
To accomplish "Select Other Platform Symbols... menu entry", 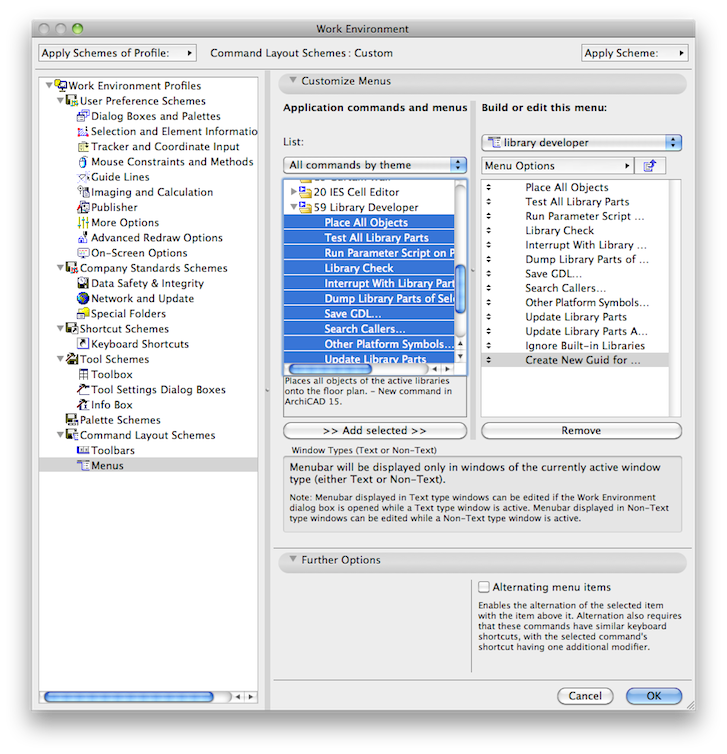I will pyautogui.click(x=575, y=302).
